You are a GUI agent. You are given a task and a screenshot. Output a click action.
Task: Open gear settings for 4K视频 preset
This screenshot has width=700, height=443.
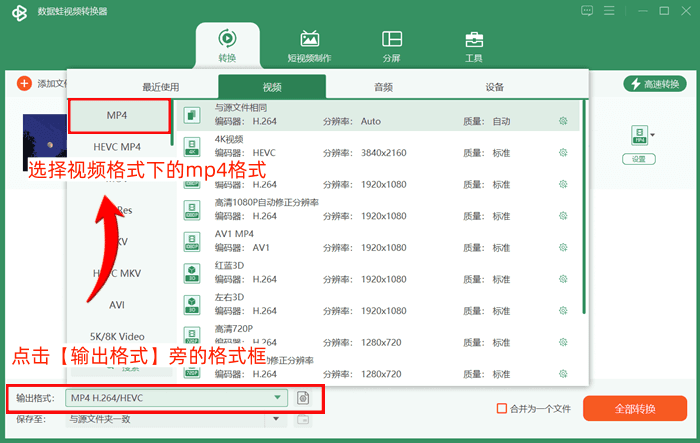tap(563, 153)
